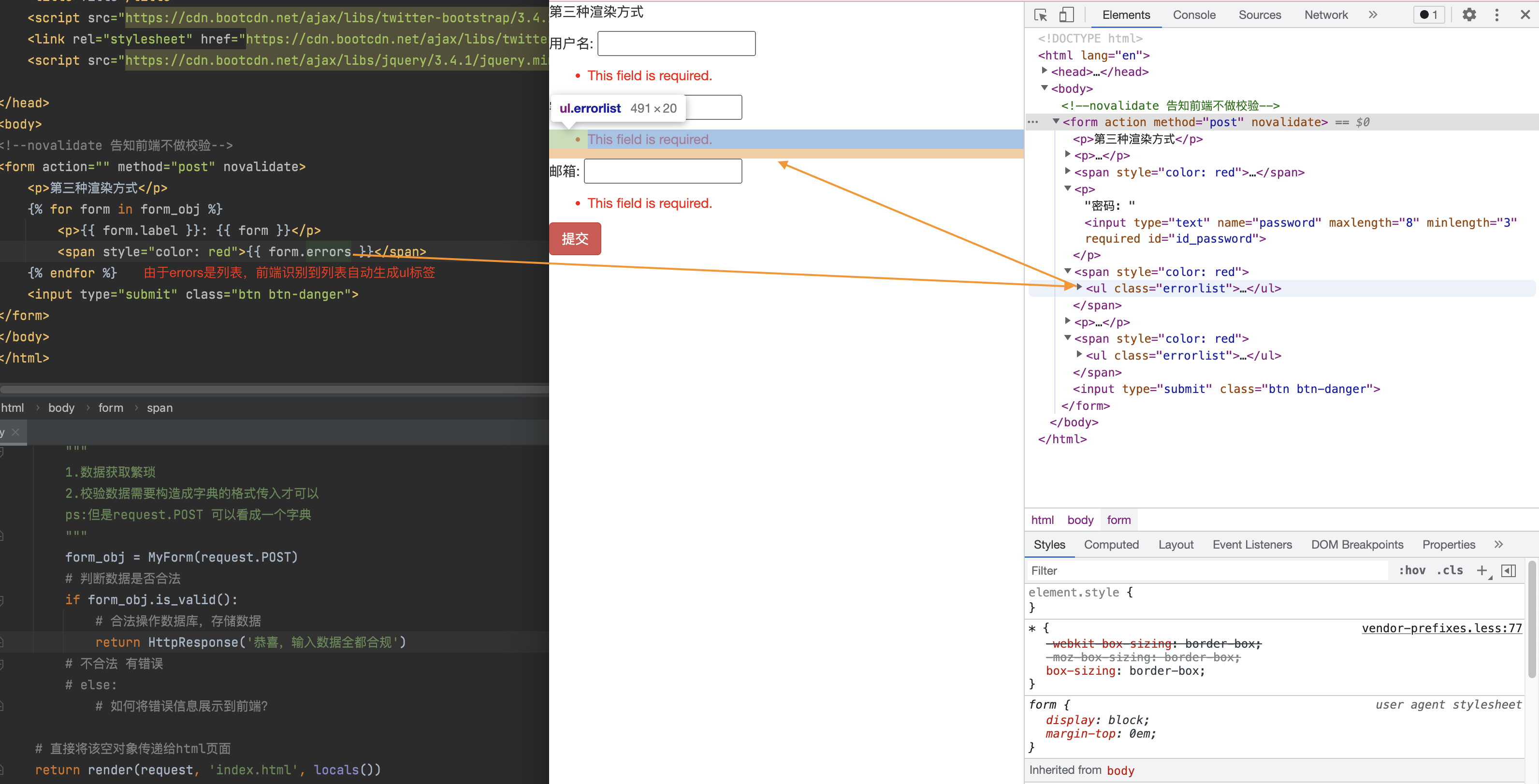
Task: Open the DevTools three-dot menu
Action: pyautogui.click(x=1496, y=15)
